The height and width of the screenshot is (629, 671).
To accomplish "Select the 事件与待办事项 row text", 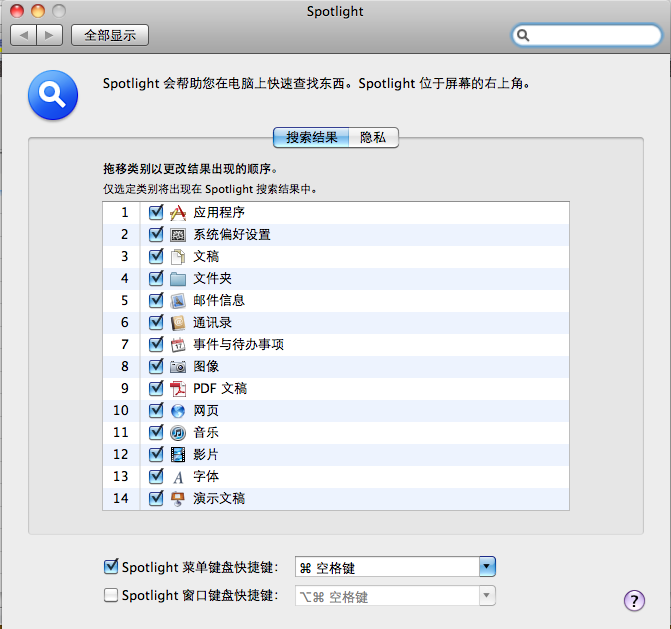I will 238,345.
